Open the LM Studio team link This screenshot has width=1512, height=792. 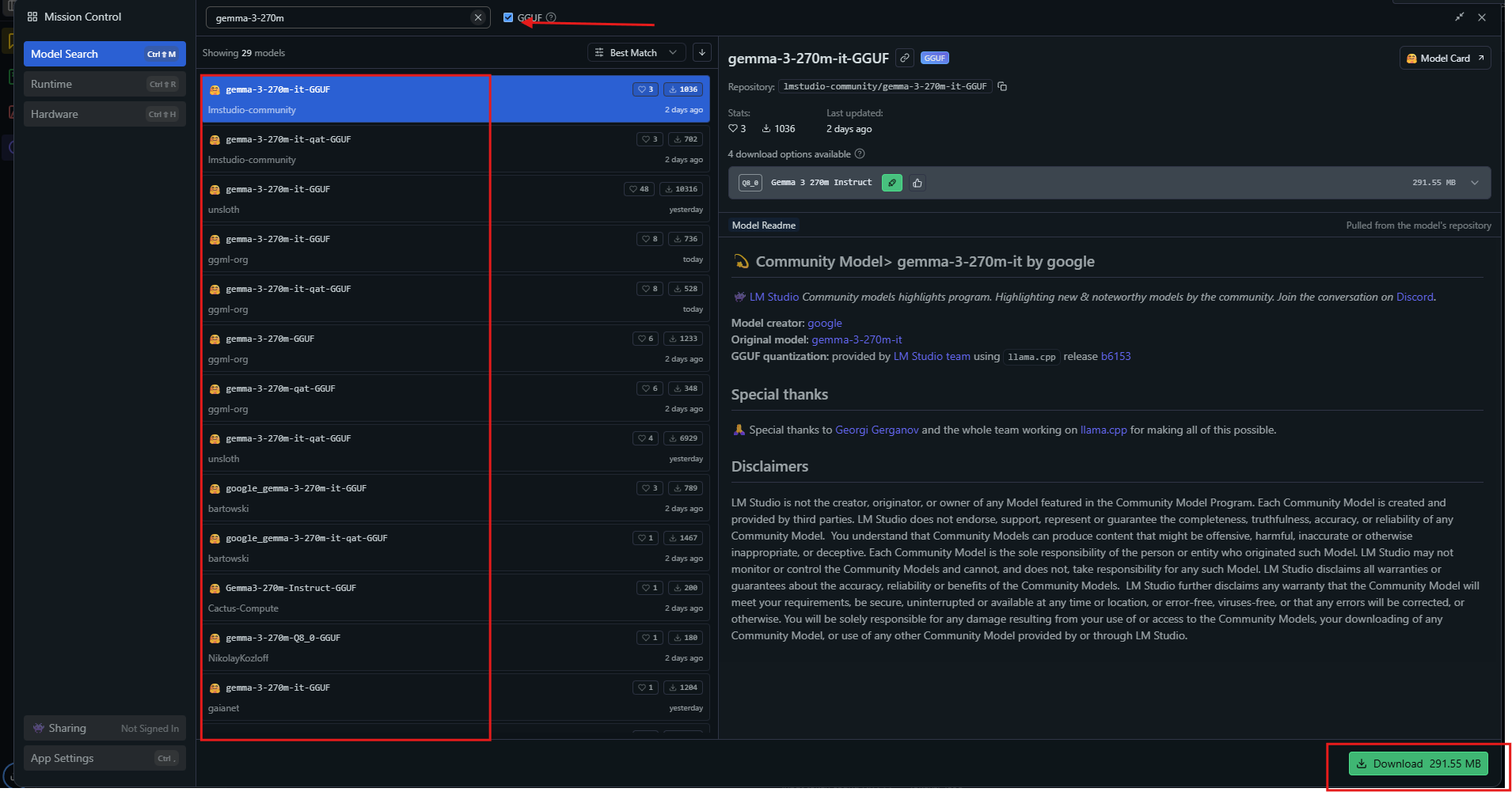pyautogui.click(x=932, y=356)
